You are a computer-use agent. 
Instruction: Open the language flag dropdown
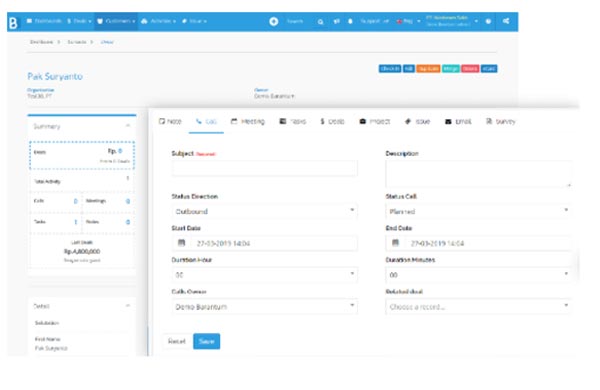408,21
